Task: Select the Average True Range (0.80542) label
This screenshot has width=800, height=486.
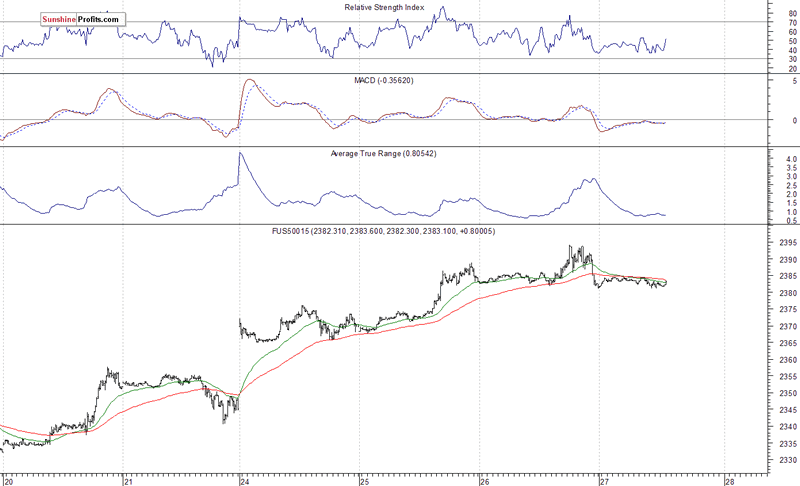Action: coord(382,154)
